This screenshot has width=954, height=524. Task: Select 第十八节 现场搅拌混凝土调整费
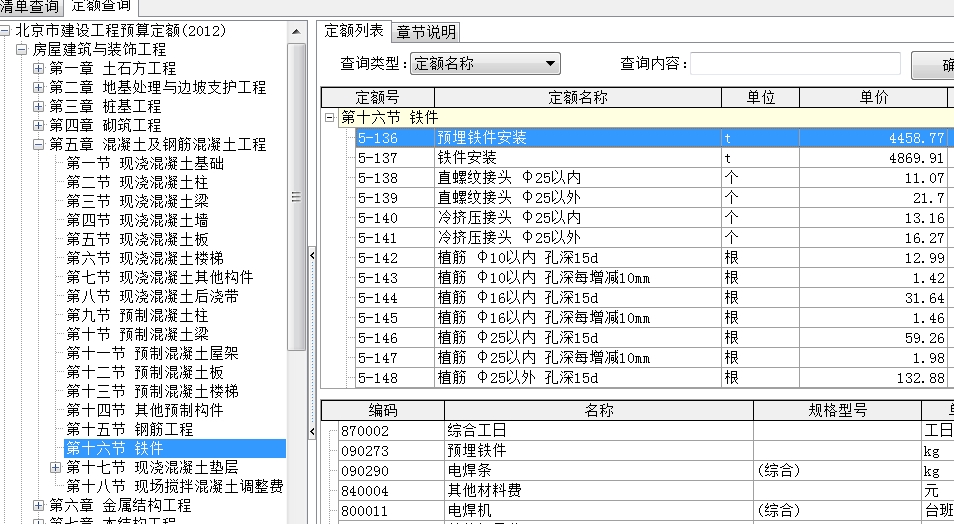point(175,486)
